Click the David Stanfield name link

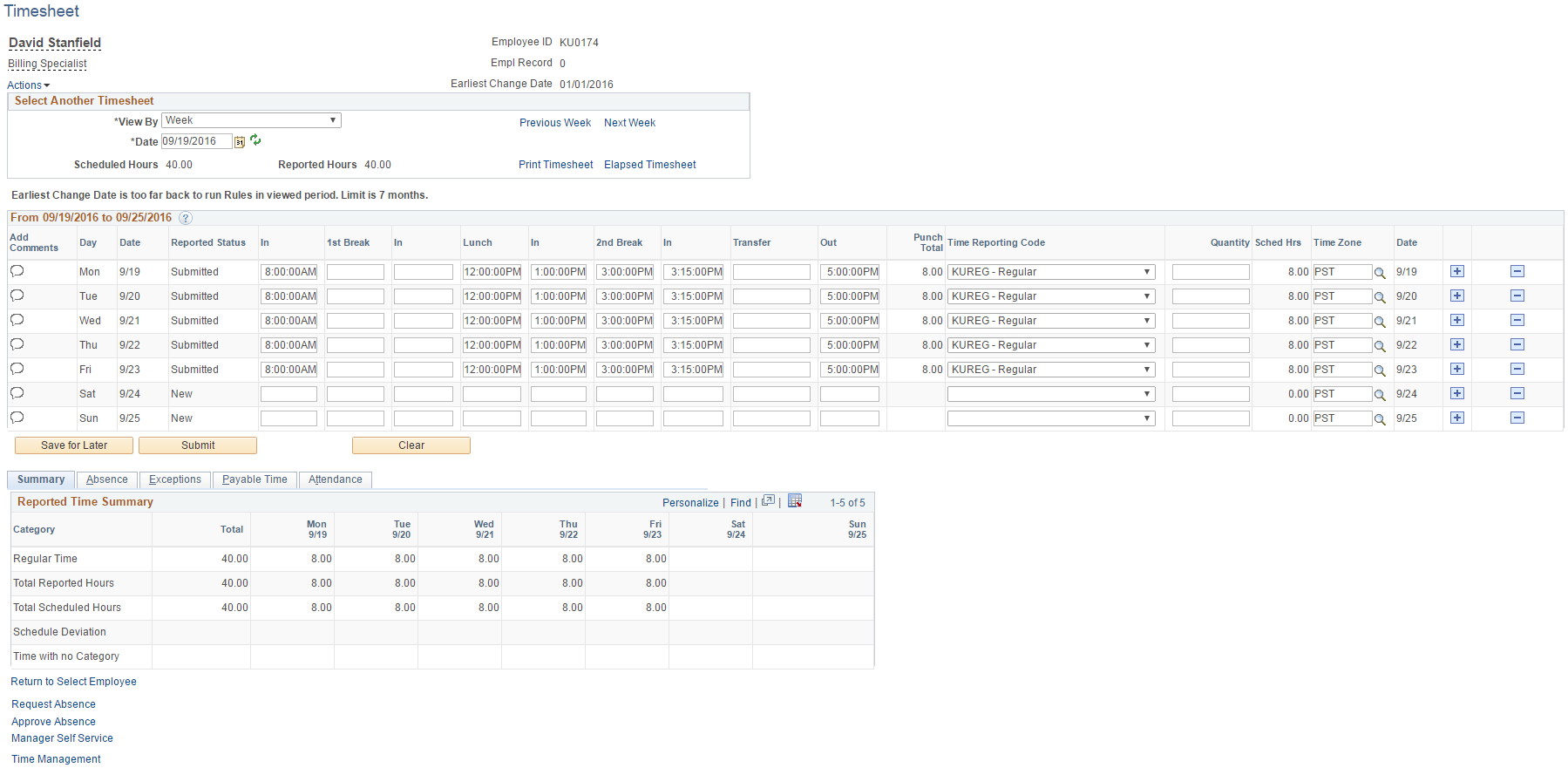coord(55,43)
